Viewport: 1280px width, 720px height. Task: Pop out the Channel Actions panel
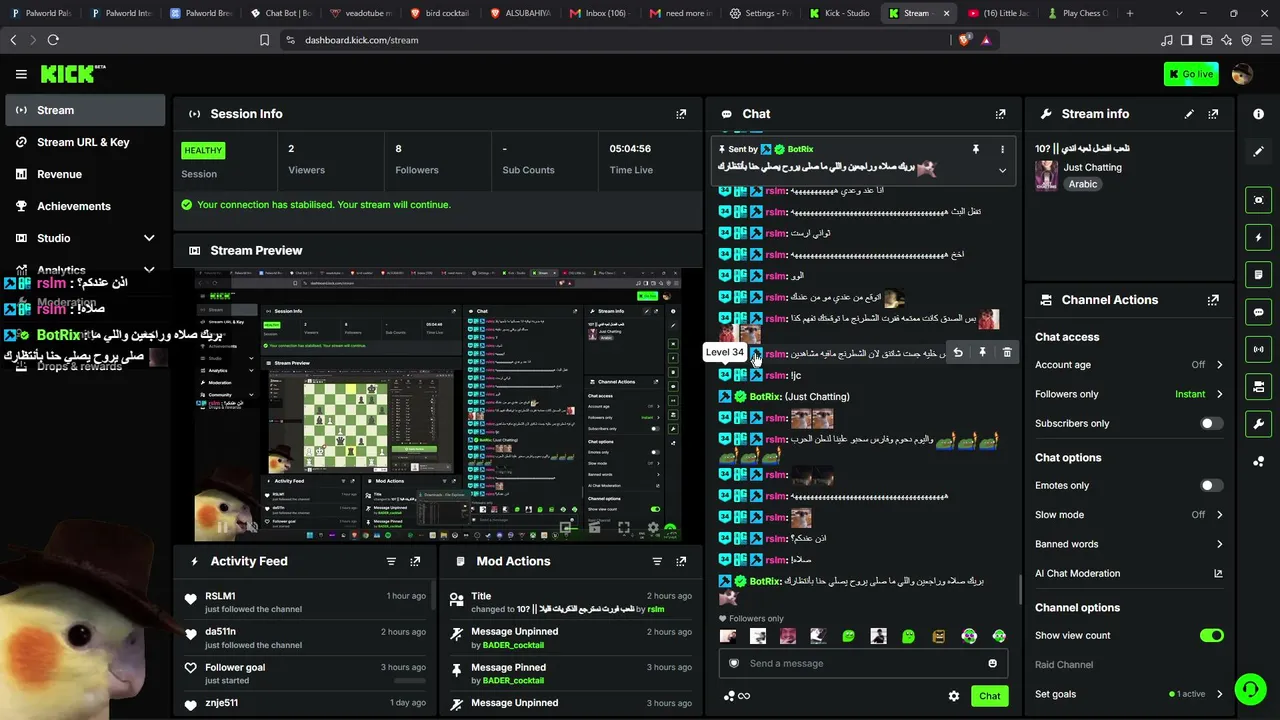pyautogui.click(x=1213, y=300)
